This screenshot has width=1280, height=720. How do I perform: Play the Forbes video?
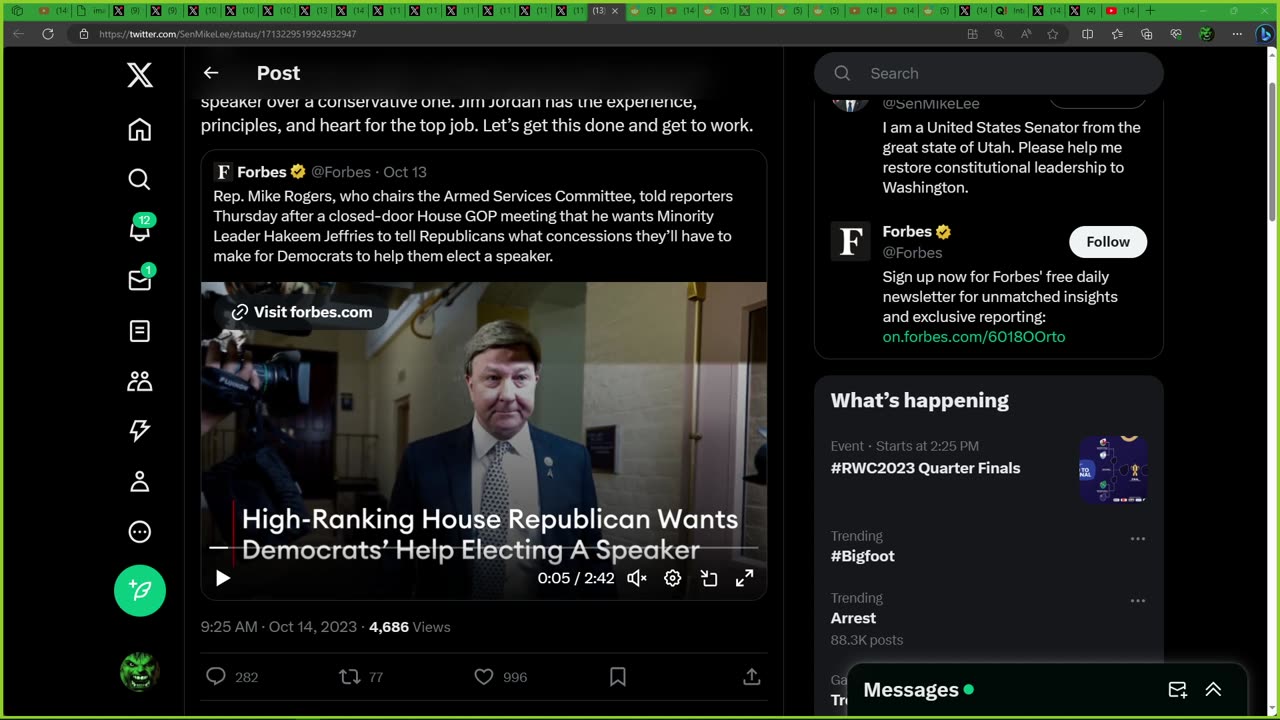[x=223, y=578]
